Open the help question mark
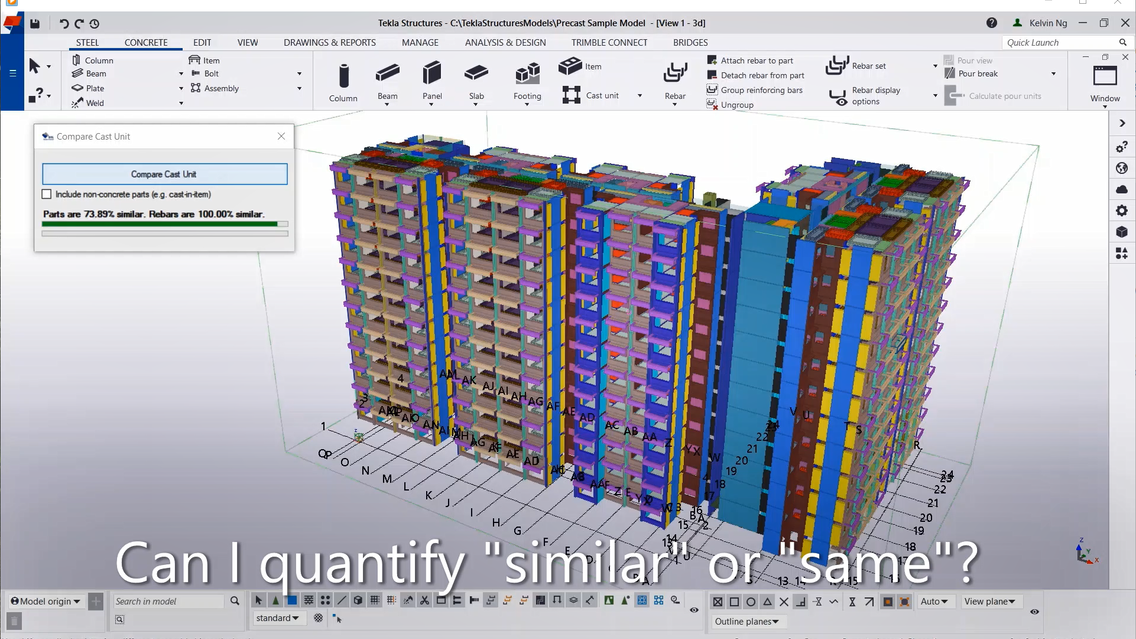Screen dimensions: 1136x639 pos(991,23)
